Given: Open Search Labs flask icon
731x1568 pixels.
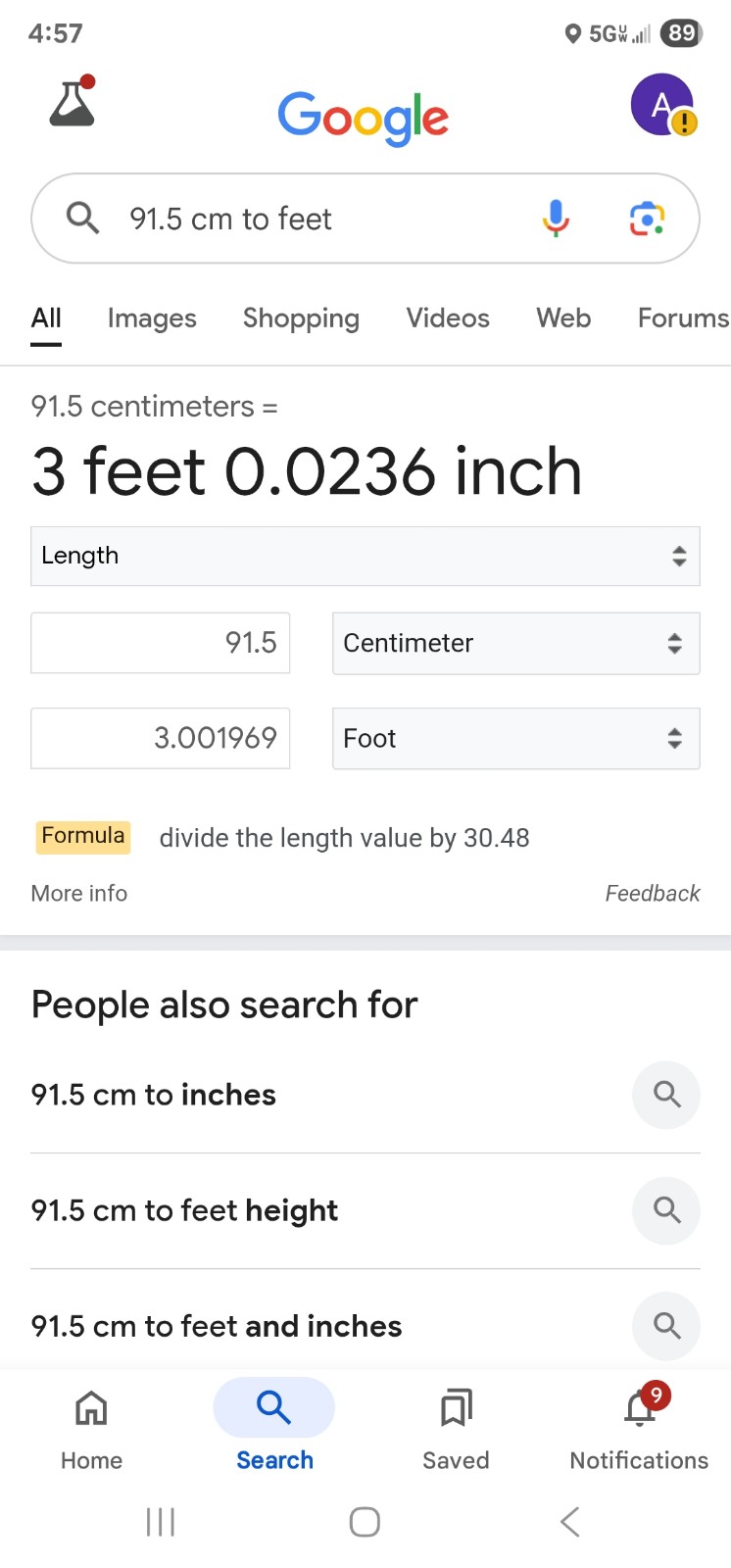Looking at the screenshot, I should 73,101.
